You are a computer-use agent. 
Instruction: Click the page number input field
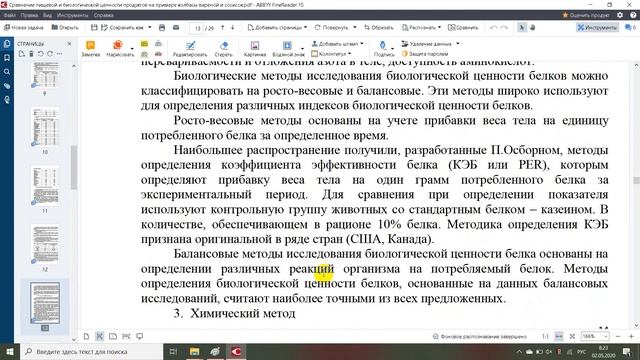point(198,28)
